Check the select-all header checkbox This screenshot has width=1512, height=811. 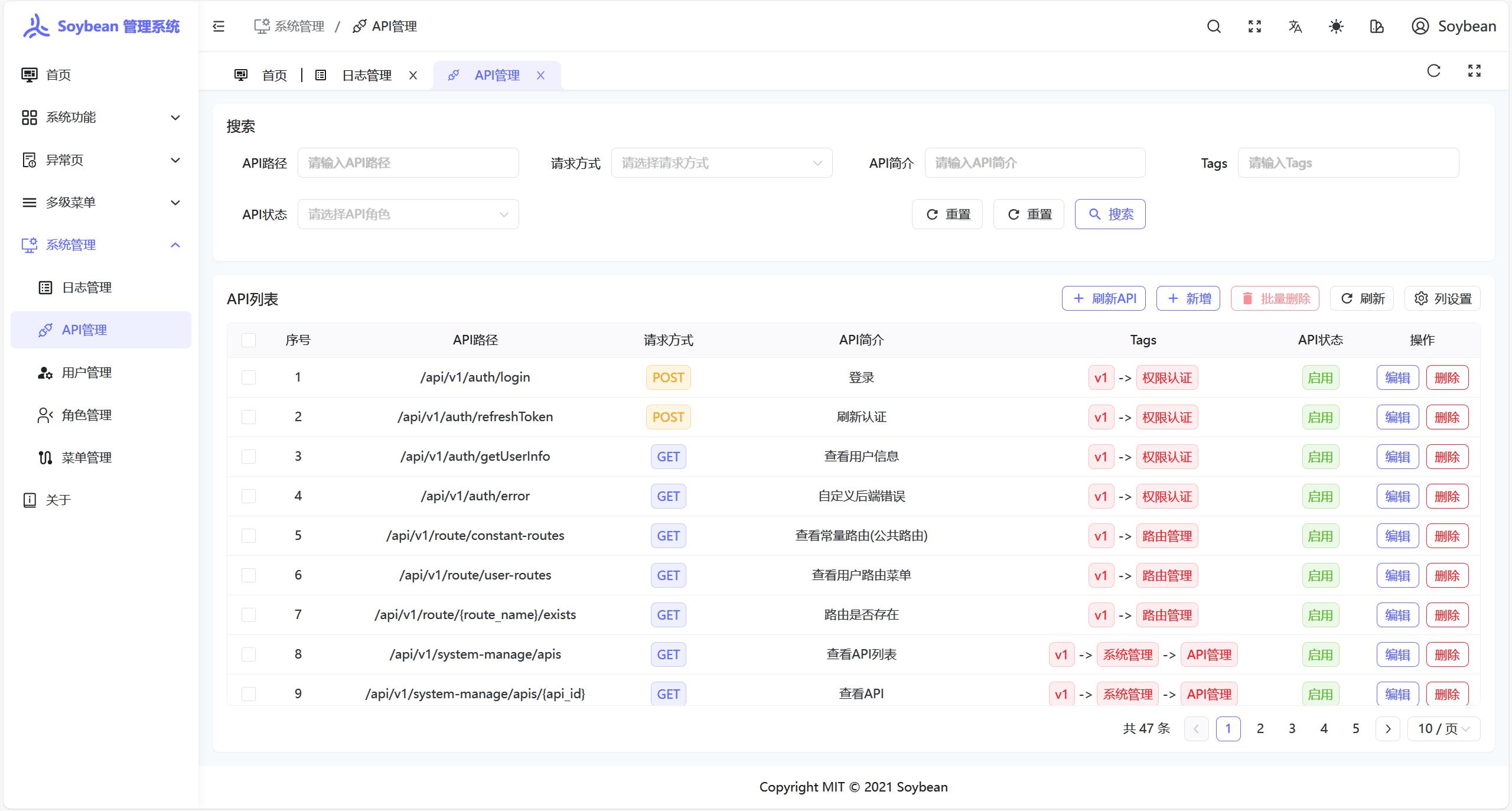(249, 340)
